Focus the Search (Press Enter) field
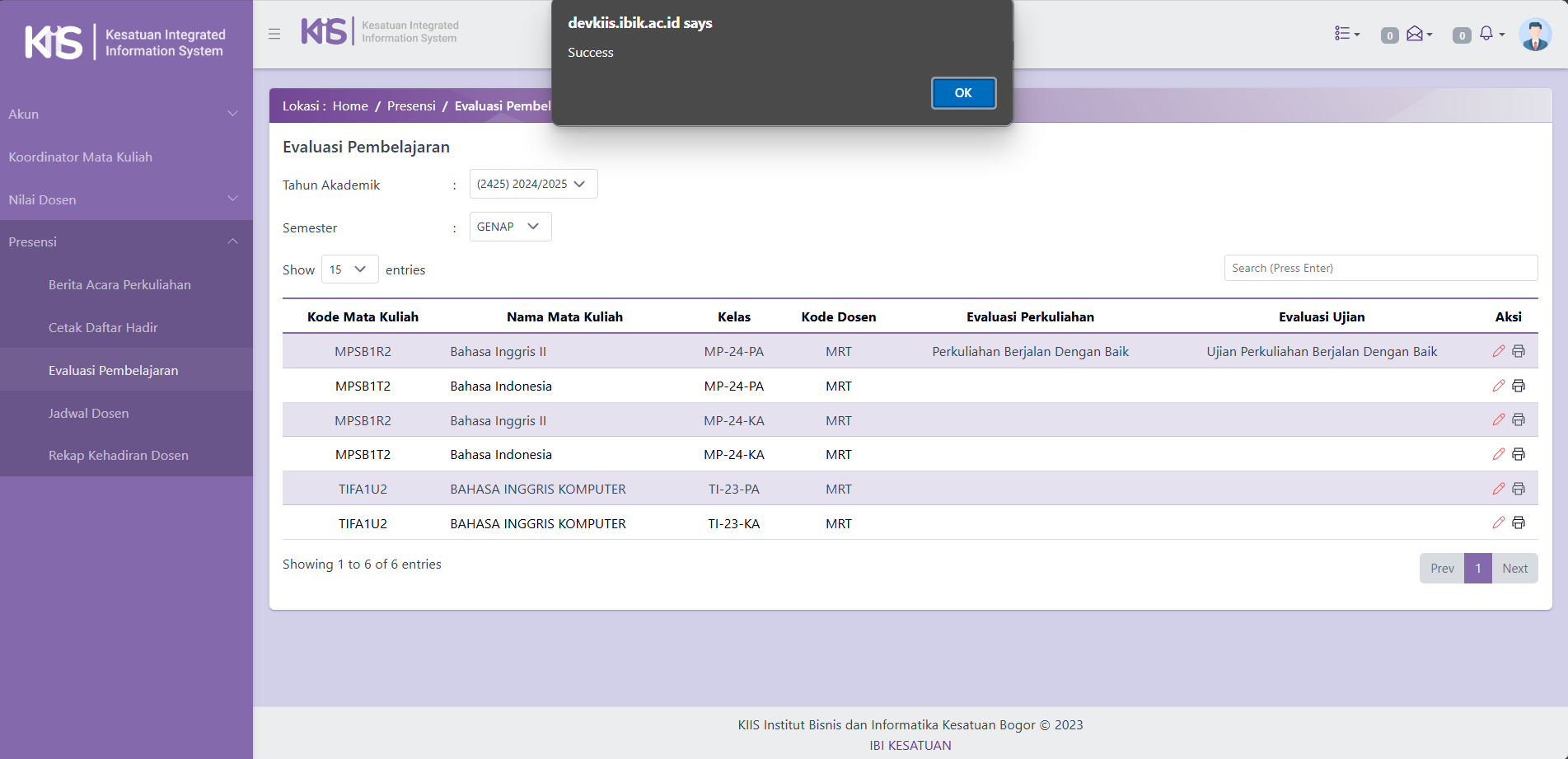This screenshot has height=759, width=1568. click(x=1380, y=268)
